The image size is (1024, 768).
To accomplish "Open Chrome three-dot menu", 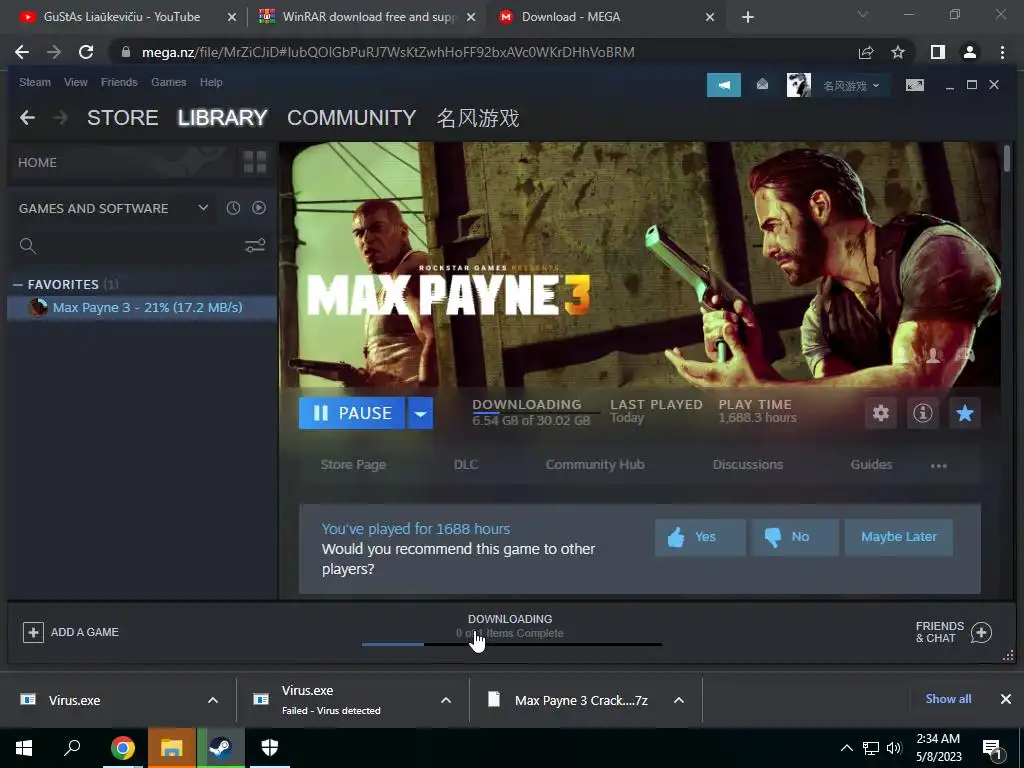I will (1002, 52).
